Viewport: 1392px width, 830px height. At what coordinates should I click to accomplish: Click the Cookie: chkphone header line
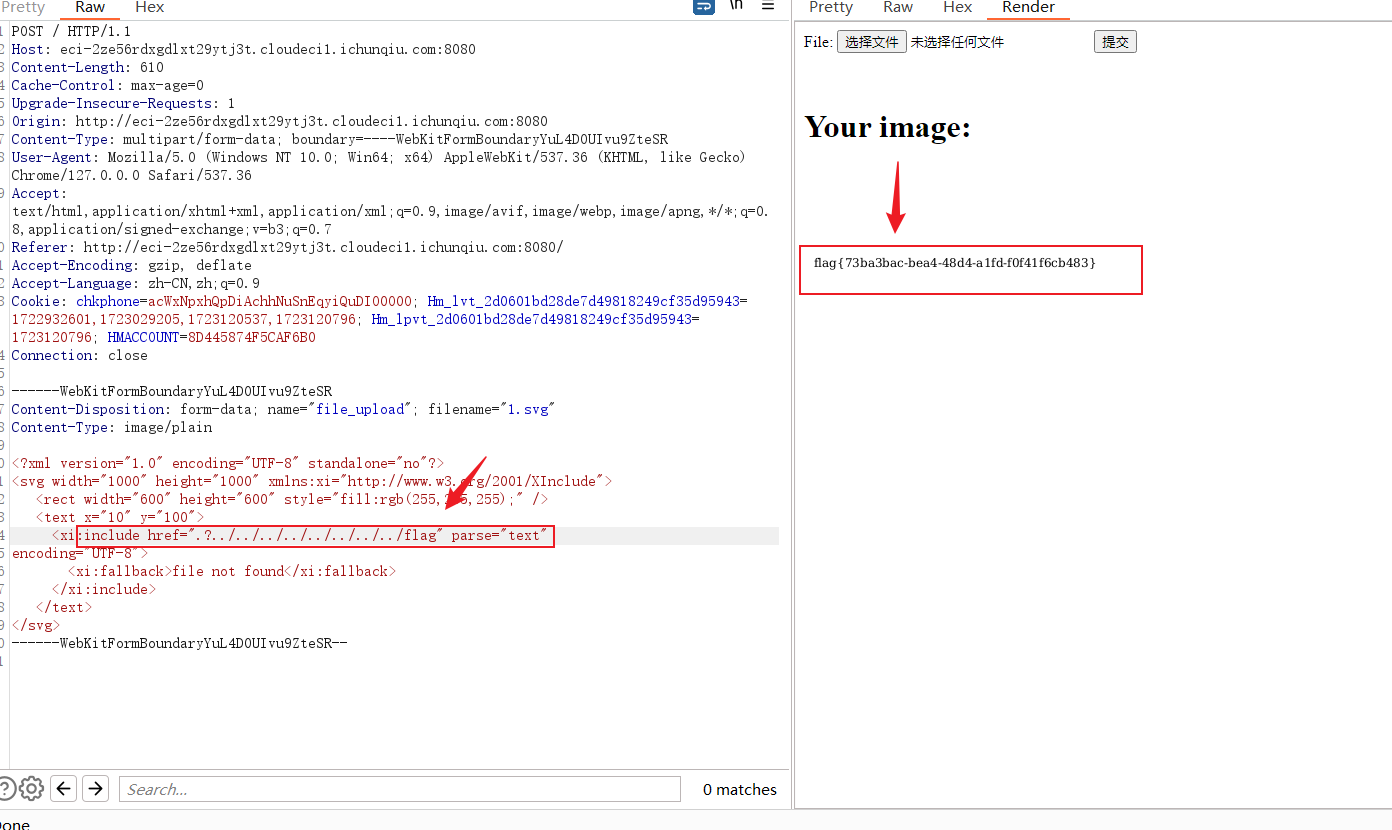tap(380, 301)
